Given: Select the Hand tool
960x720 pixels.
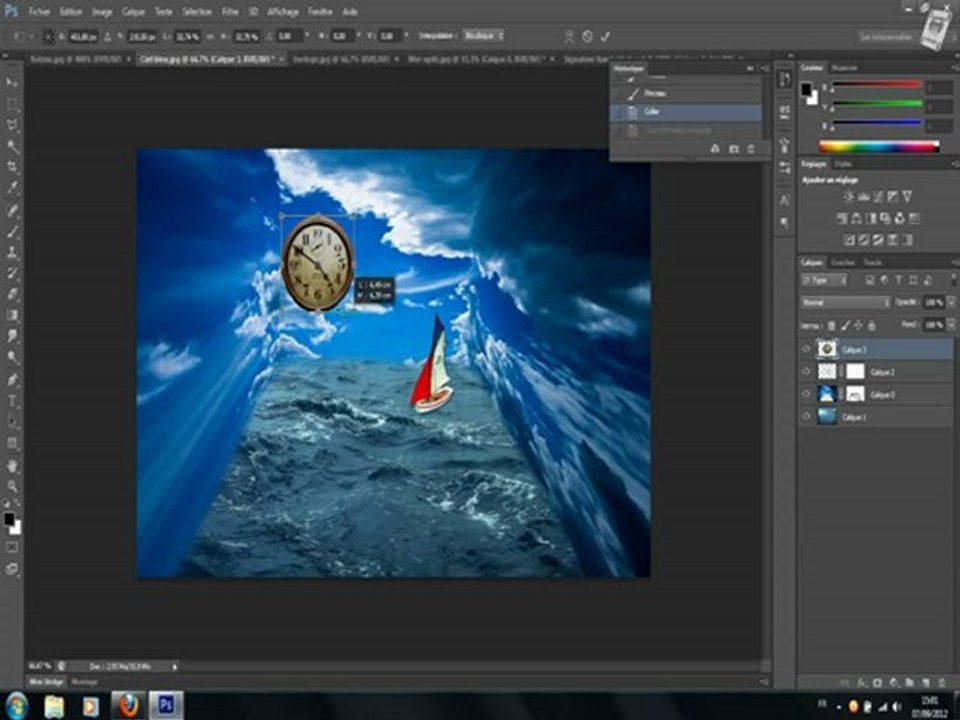Looking at the screenshot, I should (x=12, y=466).
